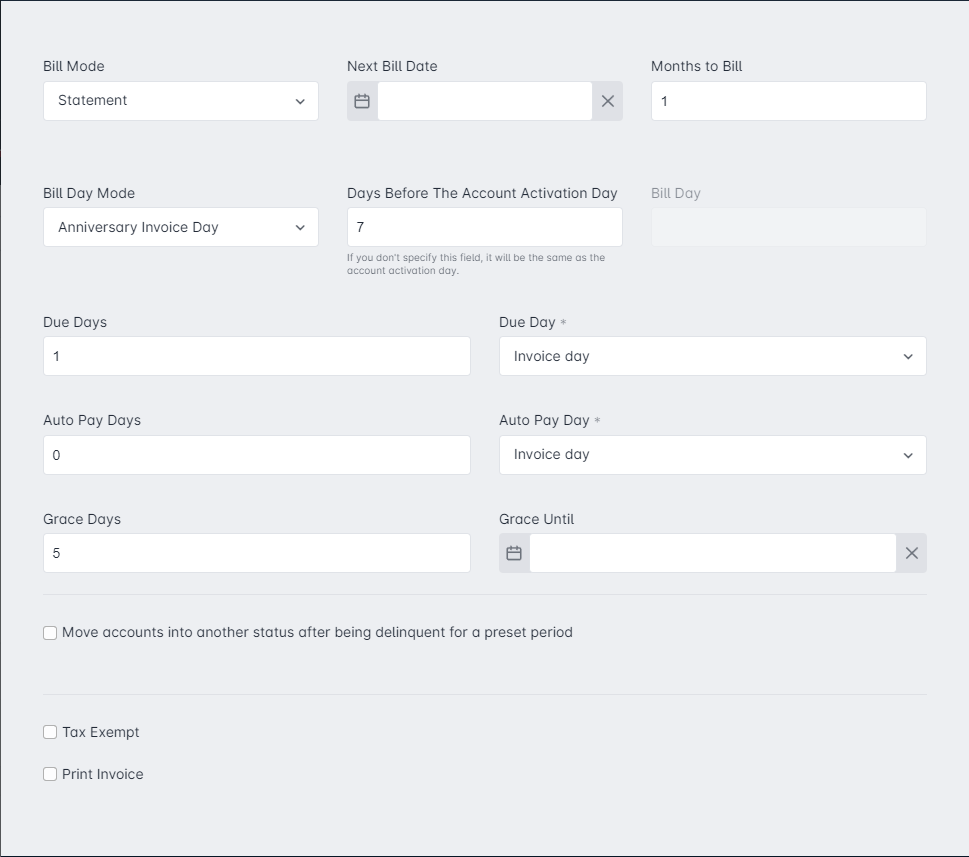
Task: Open the Due Day dropdown
Action: 713,356
